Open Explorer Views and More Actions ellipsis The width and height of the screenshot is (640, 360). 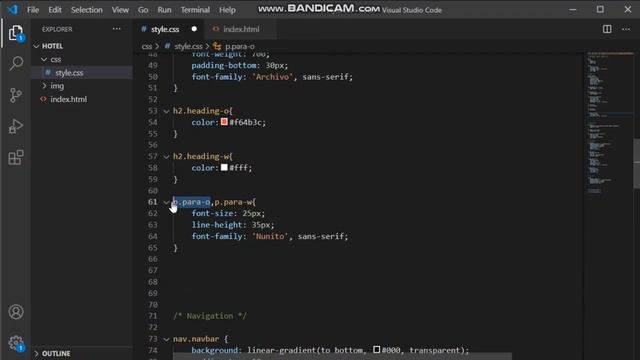[116, 29]
